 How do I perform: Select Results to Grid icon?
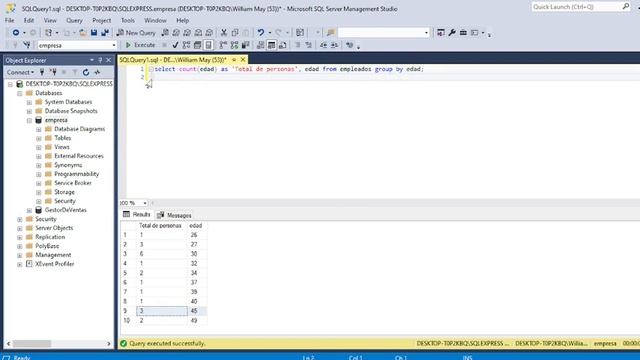[271, 45]
